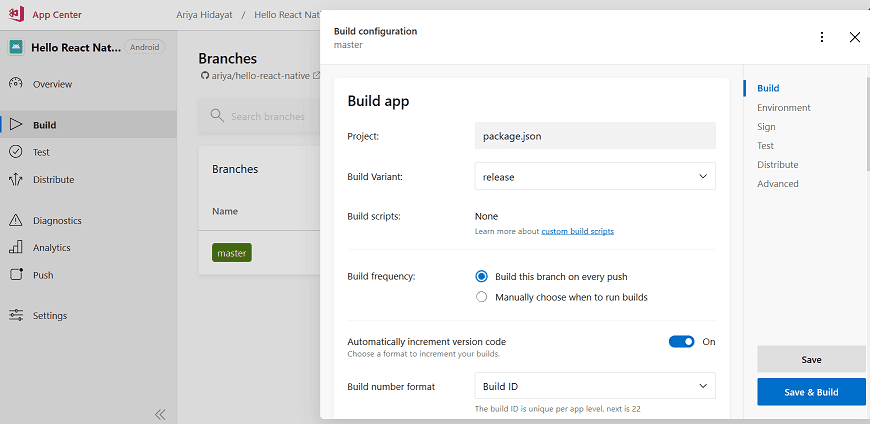Screen dimensions: 870x424
Task: Collapse the sidebar with double chevron
Action: pyautogui.click(x=160, y=414)
